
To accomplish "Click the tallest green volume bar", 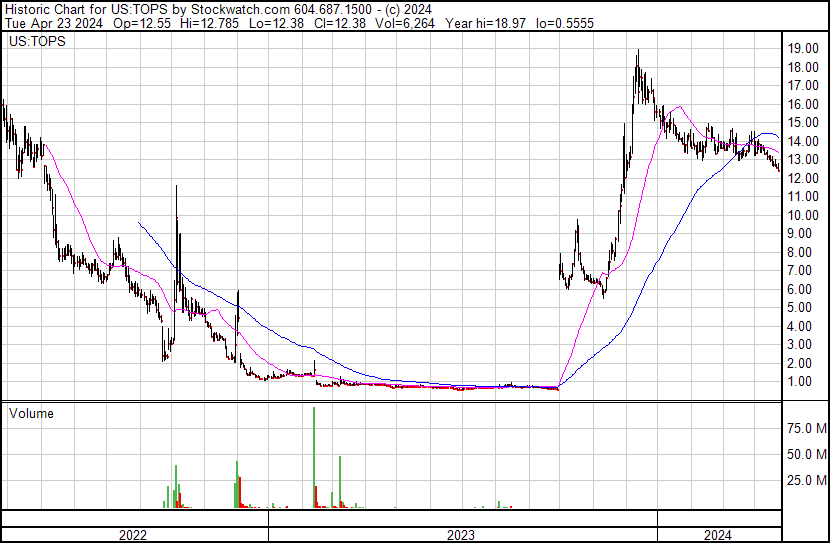I will coord(314,458).
